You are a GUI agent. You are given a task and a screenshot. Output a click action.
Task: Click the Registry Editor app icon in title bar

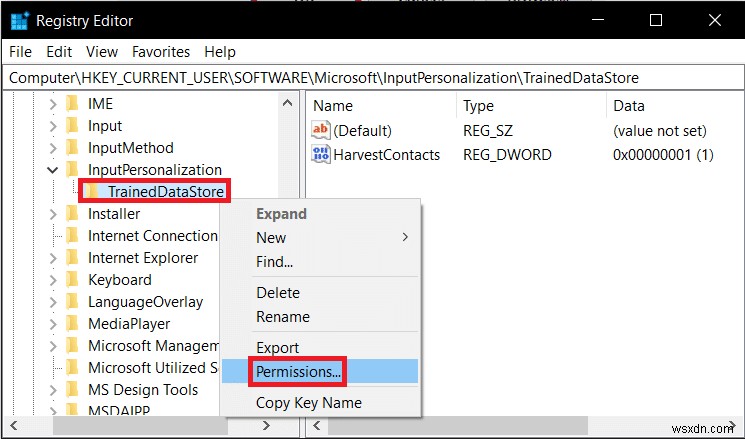(x=19, y=21)
